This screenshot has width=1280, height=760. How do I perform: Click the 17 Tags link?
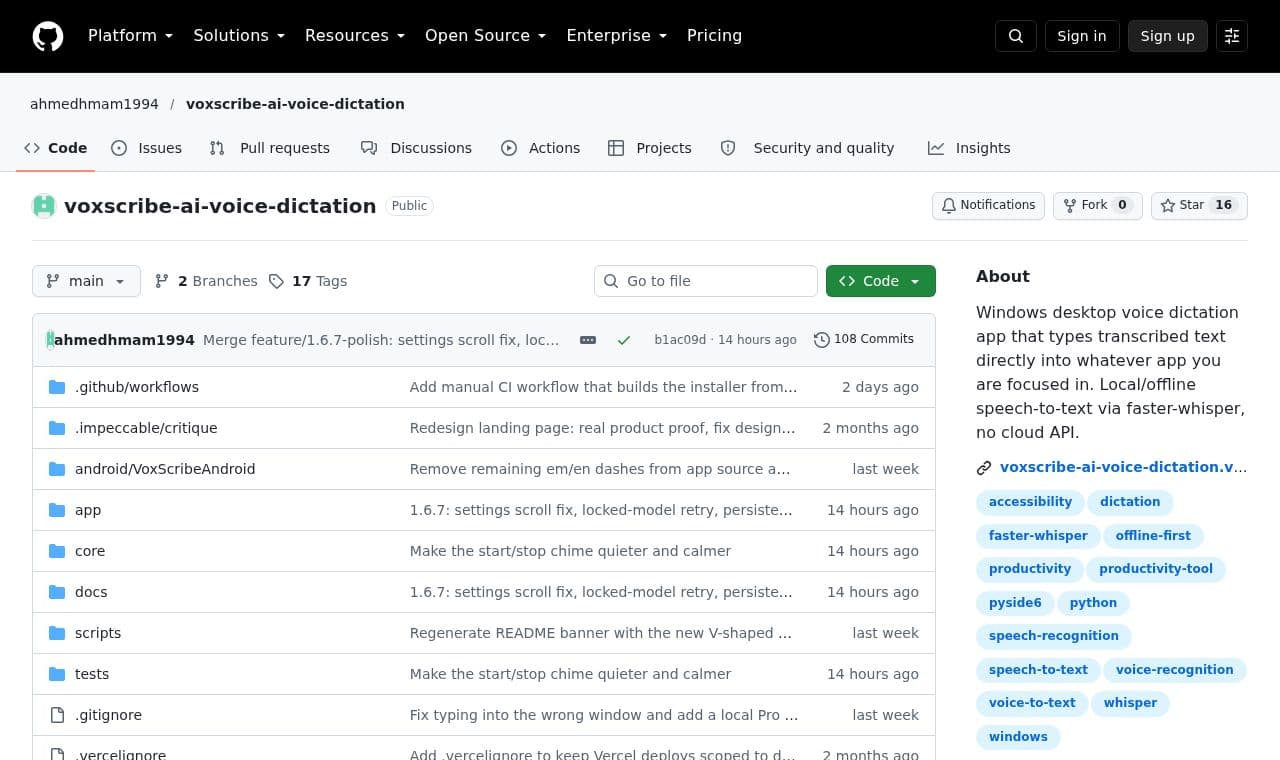click(x=308, y=281)
